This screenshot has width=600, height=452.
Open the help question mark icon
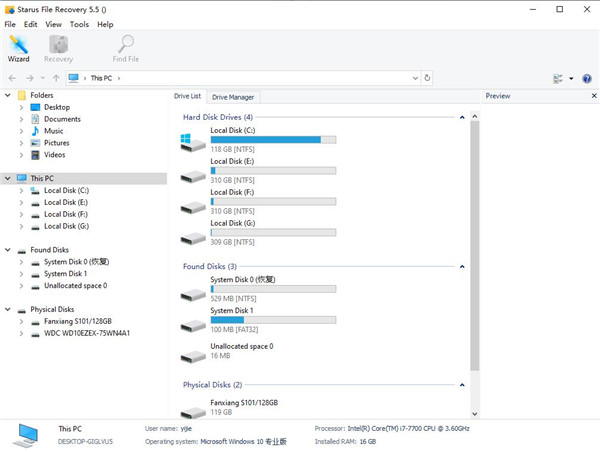[586, 78]
